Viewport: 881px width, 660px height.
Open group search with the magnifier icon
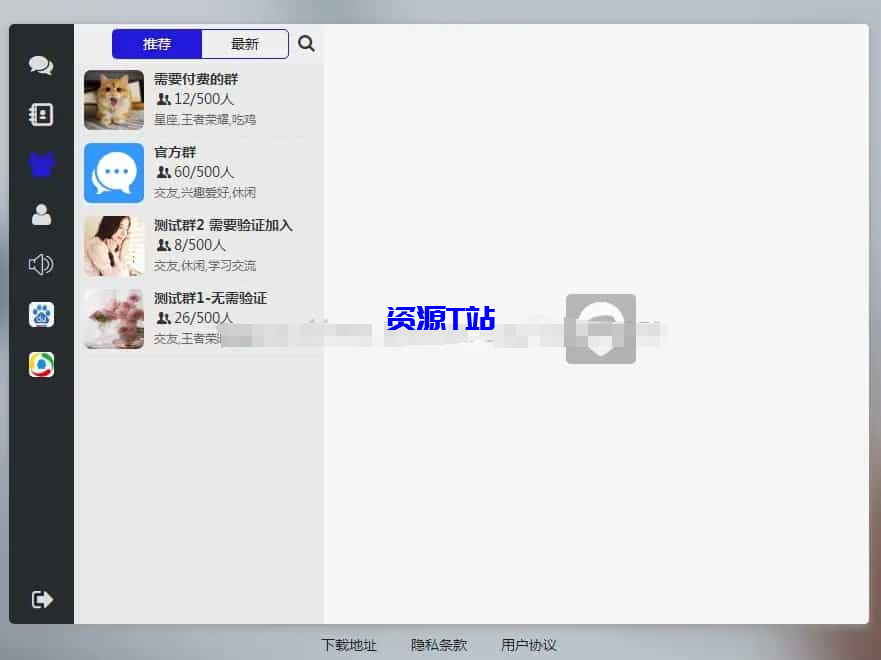coord(306,43)
